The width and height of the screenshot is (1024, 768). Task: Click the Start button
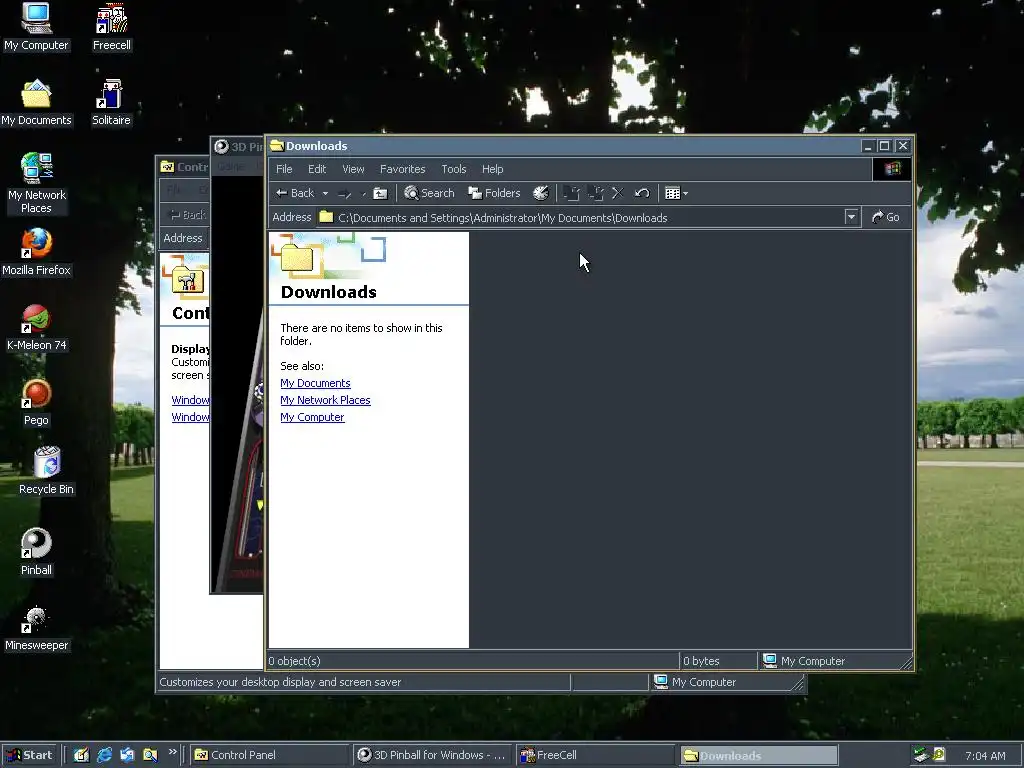coord(29,755)
